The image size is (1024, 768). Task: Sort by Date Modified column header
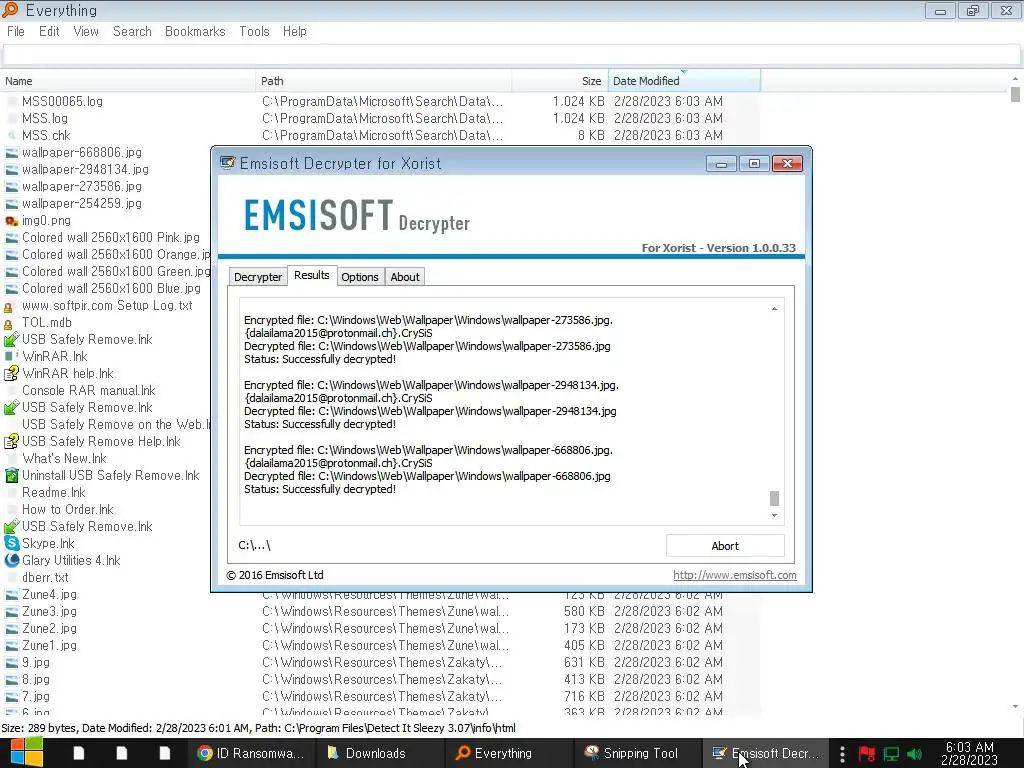click(684, 81)
